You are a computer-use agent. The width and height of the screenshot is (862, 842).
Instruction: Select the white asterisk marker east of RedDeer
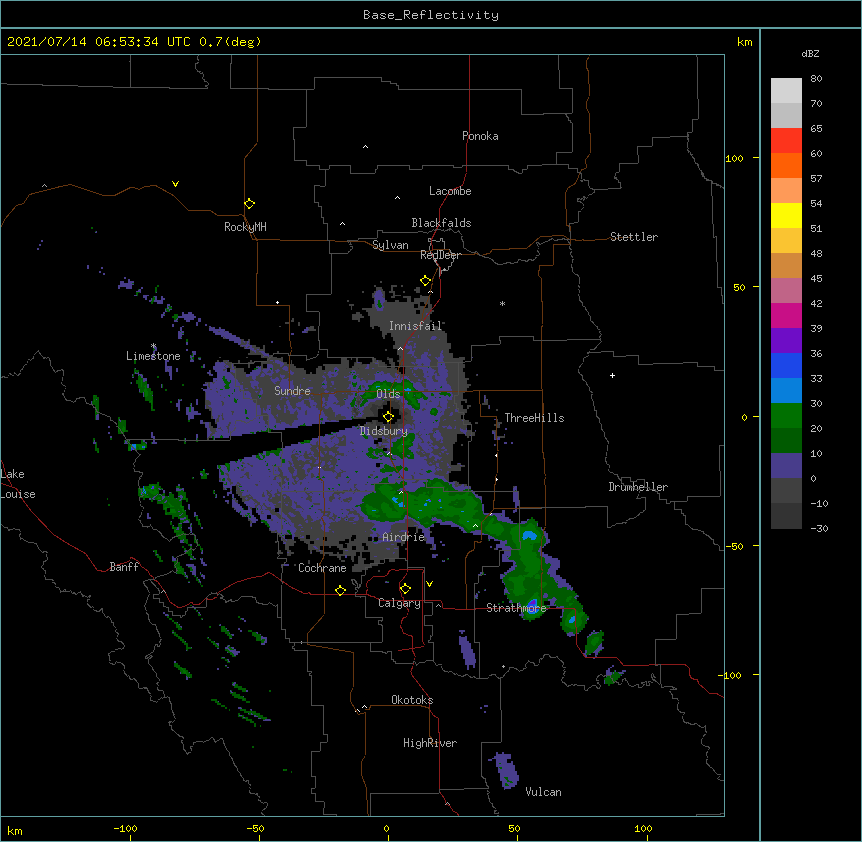(502, 303)
